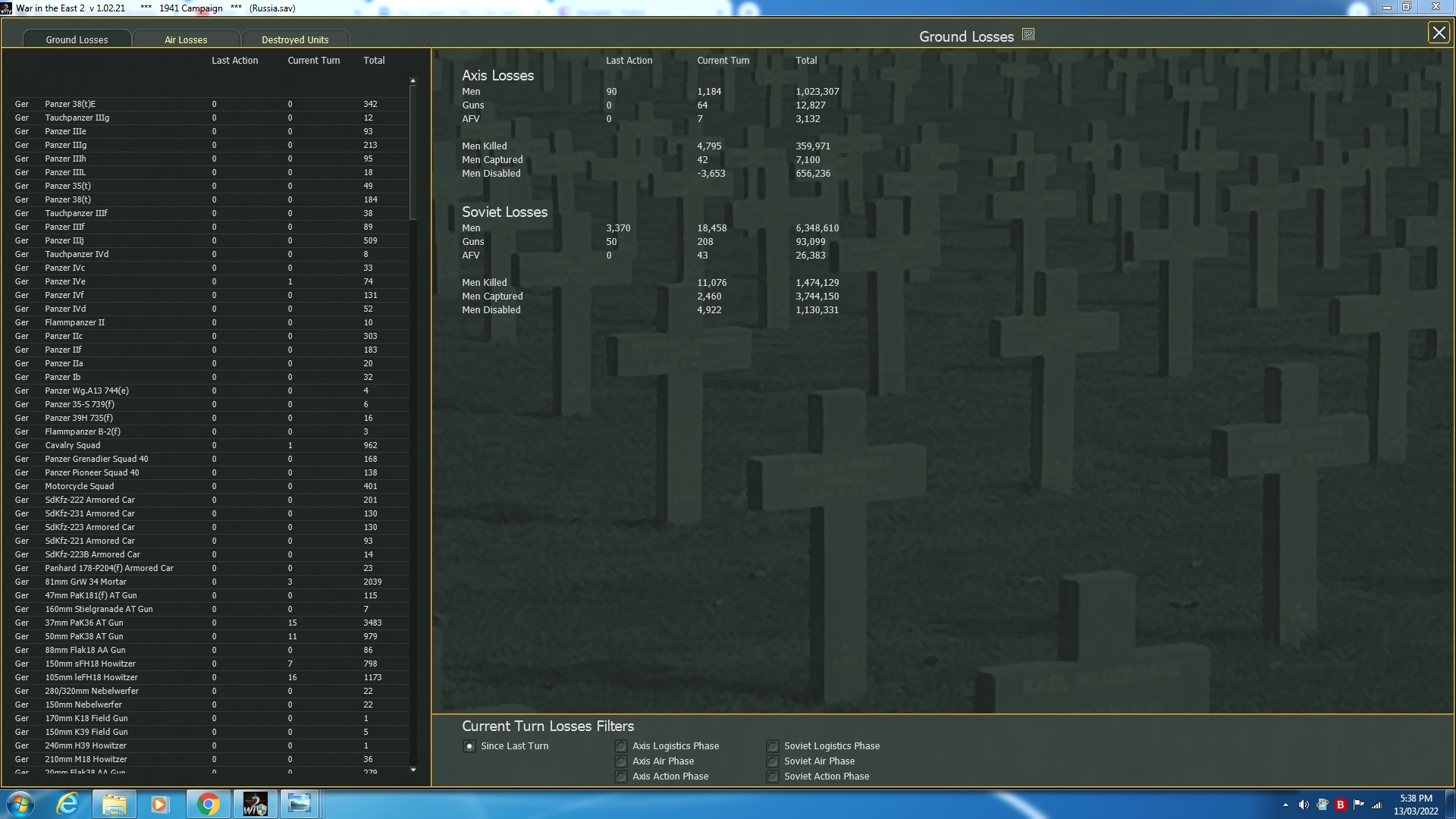Select the 88mm Flak18 AA Gun row
Screen dimensions: 1456x819
click(211, 650)
